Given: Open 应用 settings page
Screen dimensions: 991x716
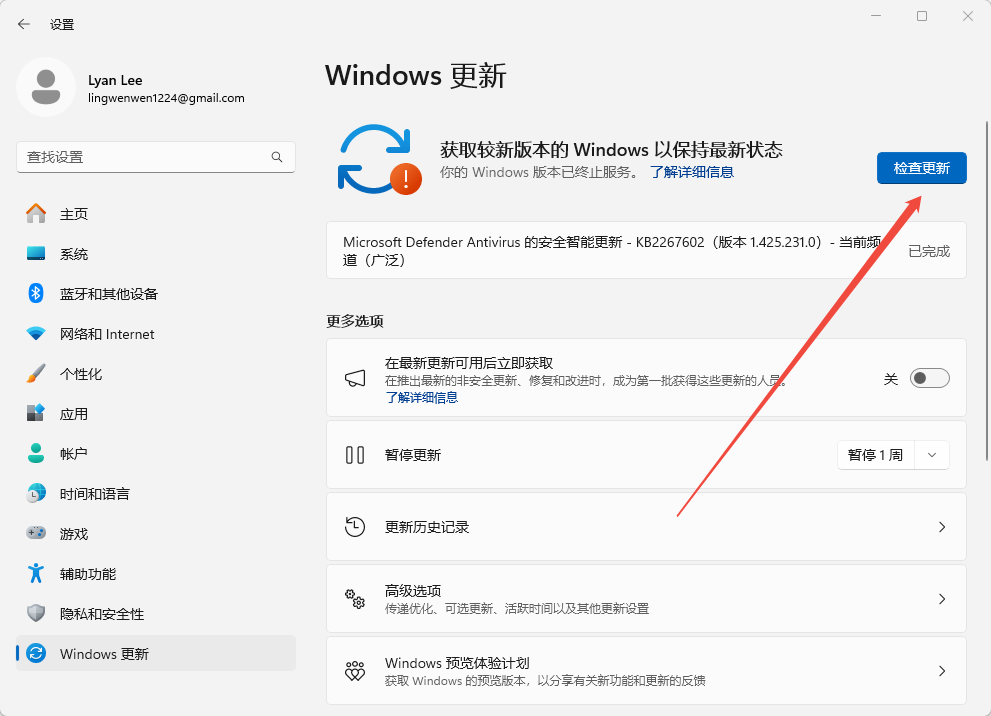Looking at the screenshot, I should (x=156, y=413).
